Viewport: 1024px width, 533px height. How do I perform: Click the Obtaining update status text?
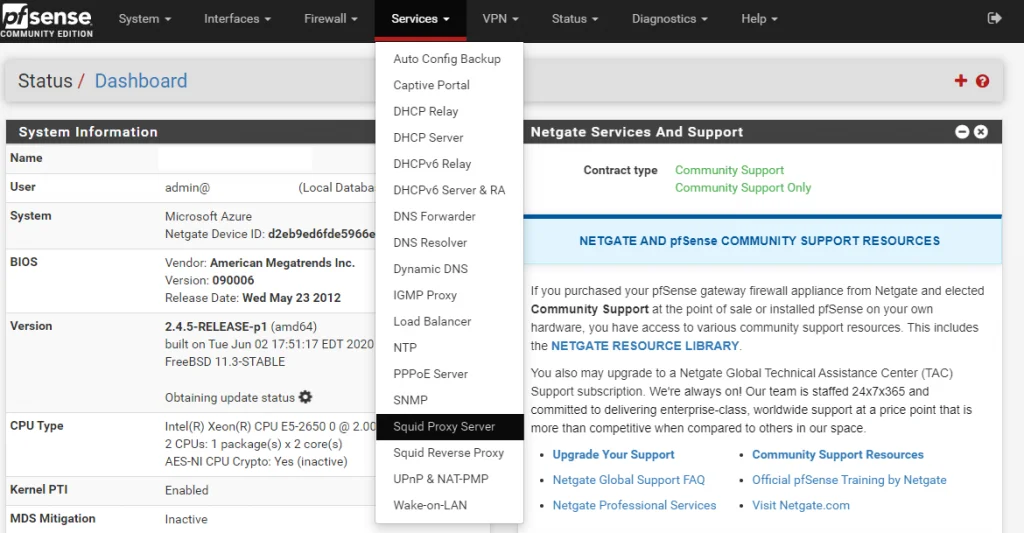pos(230,397)
